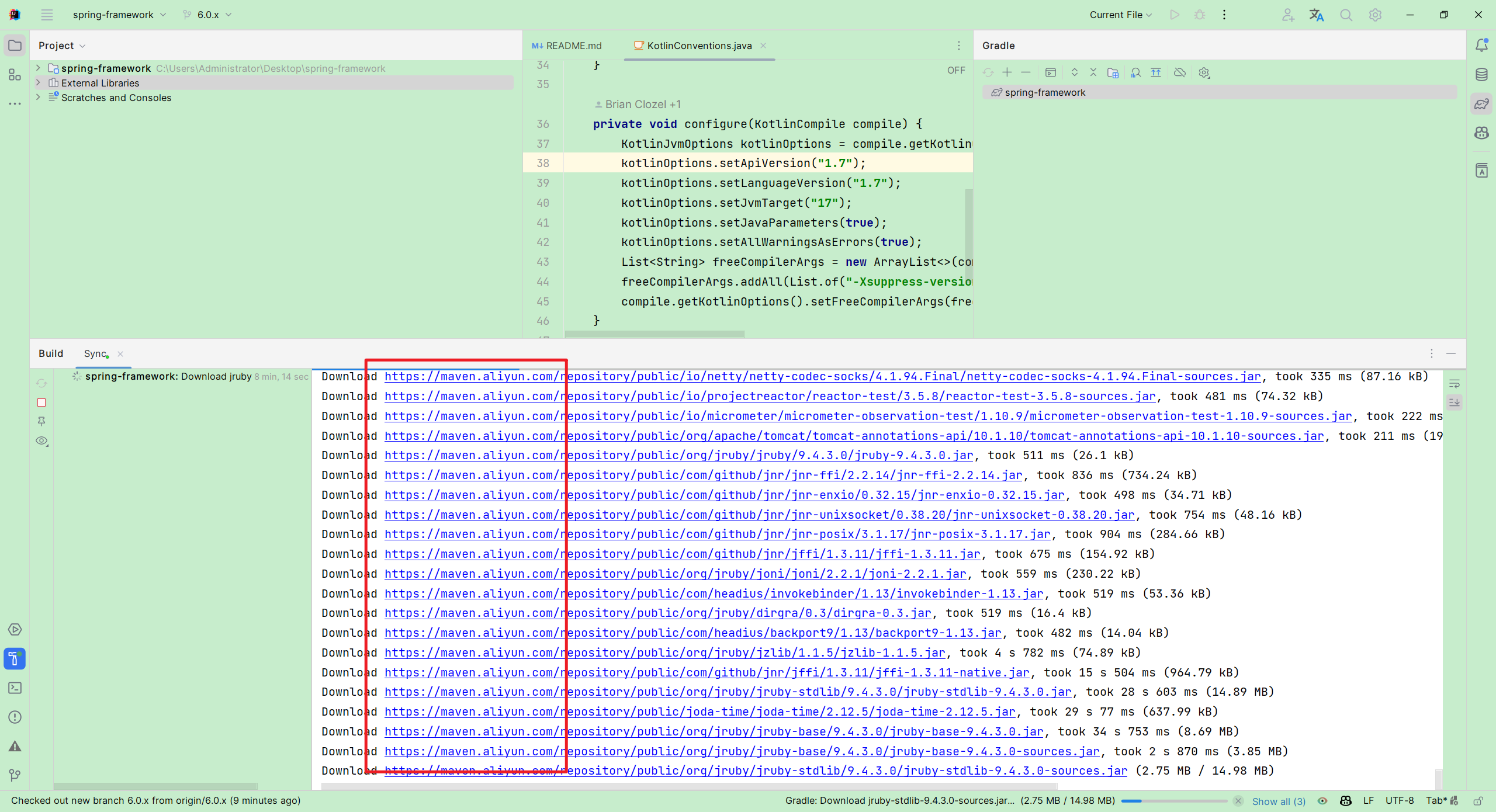Click the Translate icon in title bar
Image resolution: width=1496 pixels, height=812 pixels.
1316,15
